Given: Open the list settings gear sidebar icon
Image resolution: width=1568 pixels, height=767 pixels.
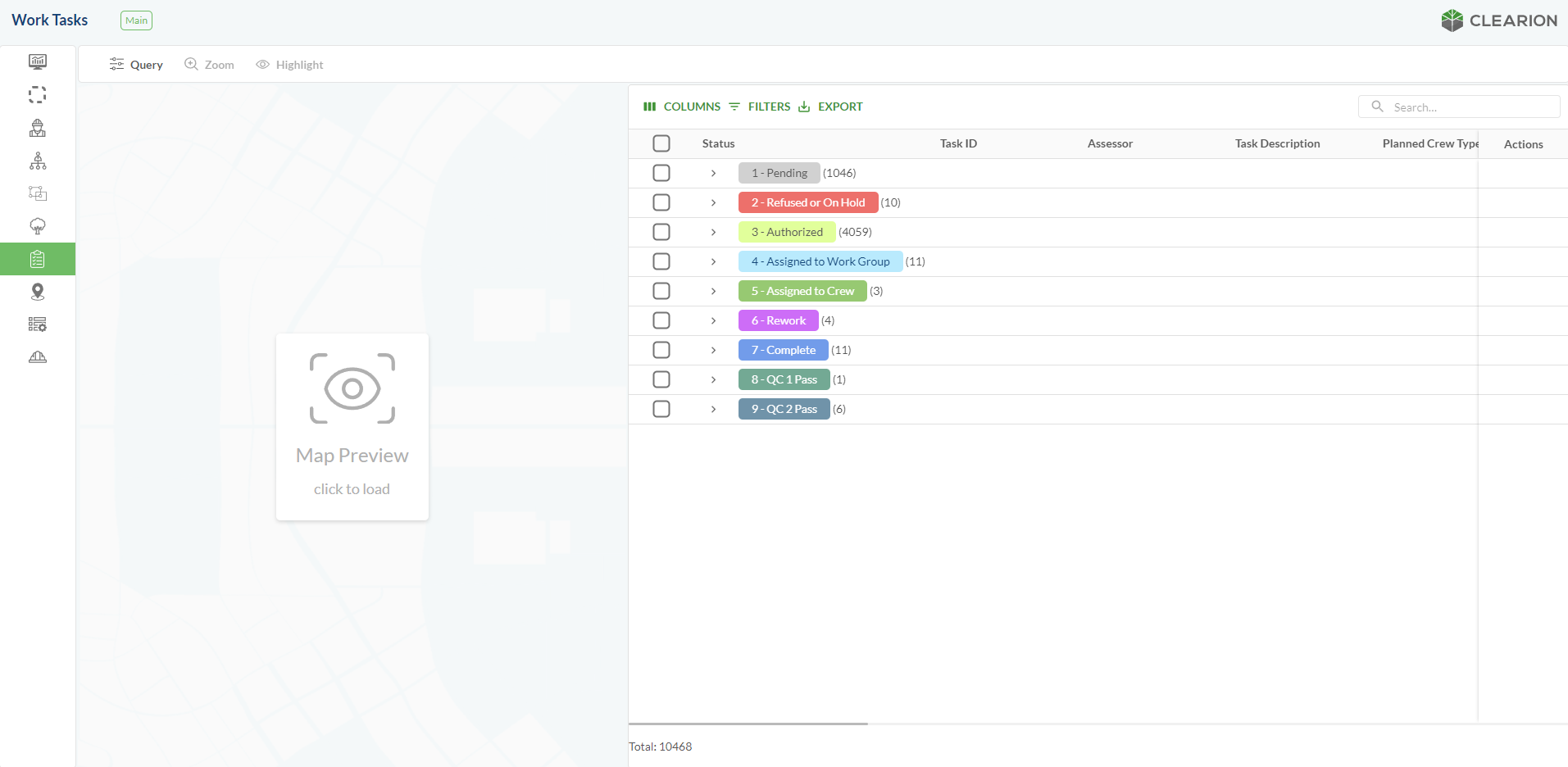Looking at the screenshot, I should click(38, 324).
